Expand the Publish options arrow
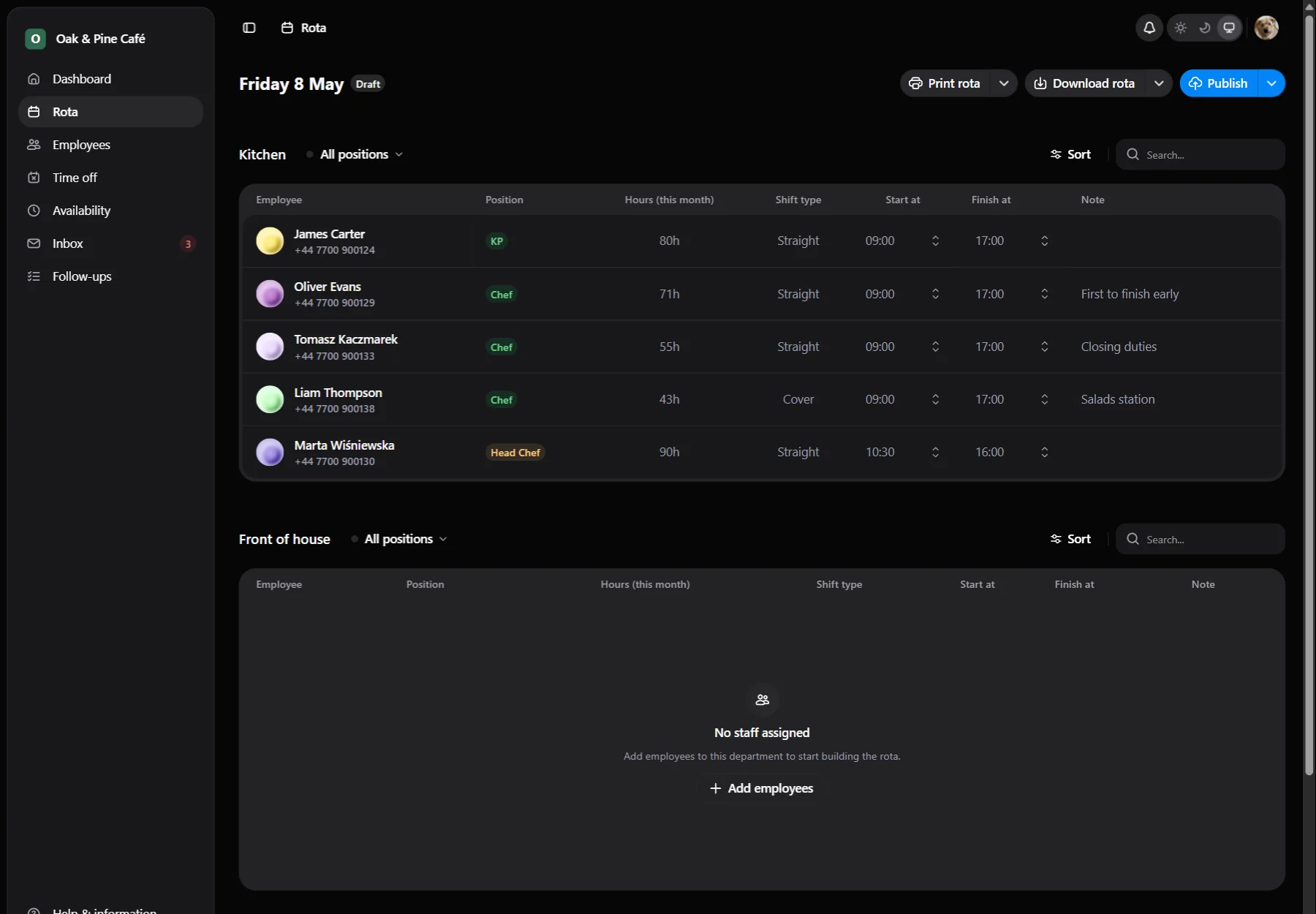This screenshot has height=914, width=1316. click(1272, 83)
